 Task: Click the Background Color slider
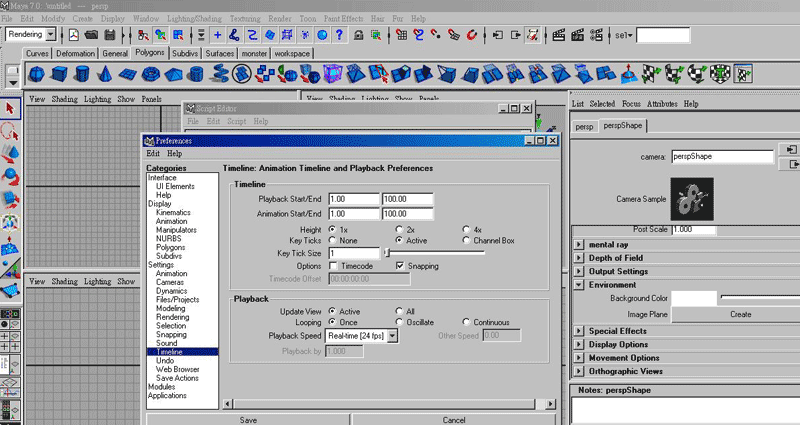[760, 297]
